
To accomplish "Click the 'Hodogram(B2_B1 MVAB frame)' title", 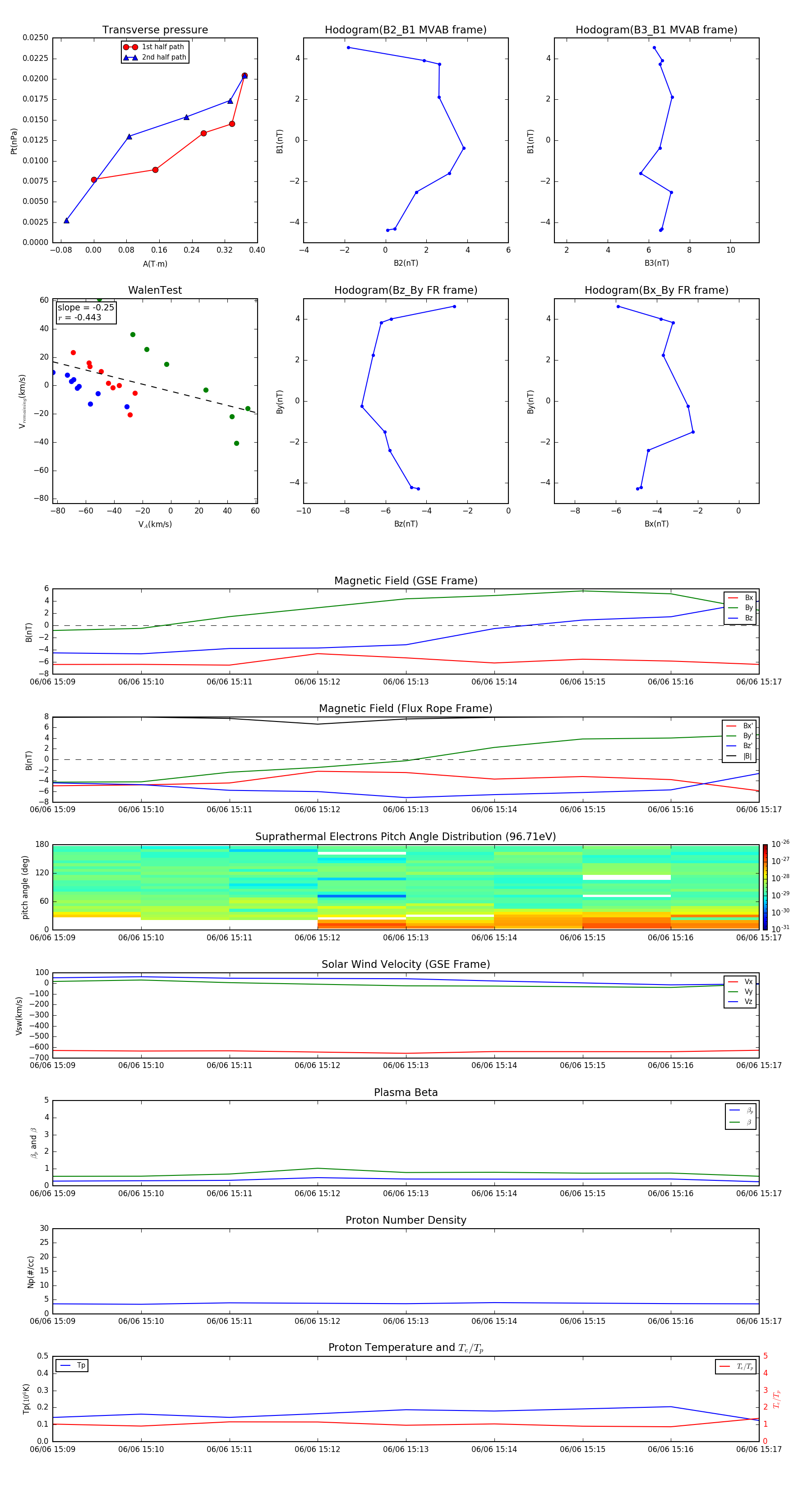I will point(406,29).
